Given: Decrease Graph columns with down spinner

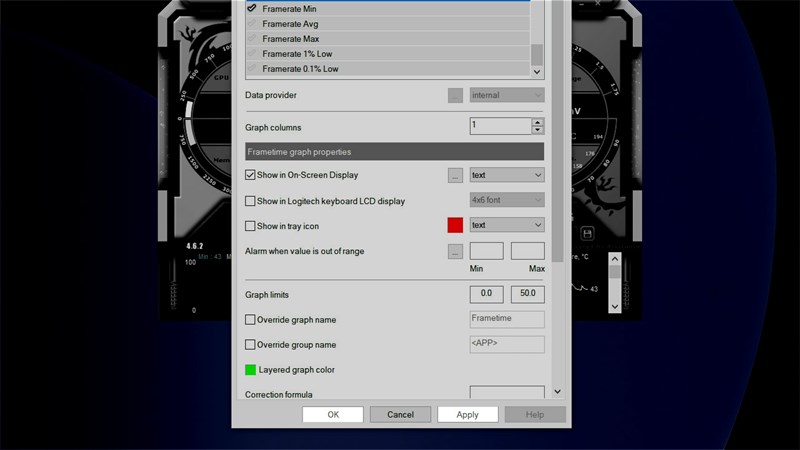Looking at the screenshot, I should pyautogui.click(x=537, y=130).
